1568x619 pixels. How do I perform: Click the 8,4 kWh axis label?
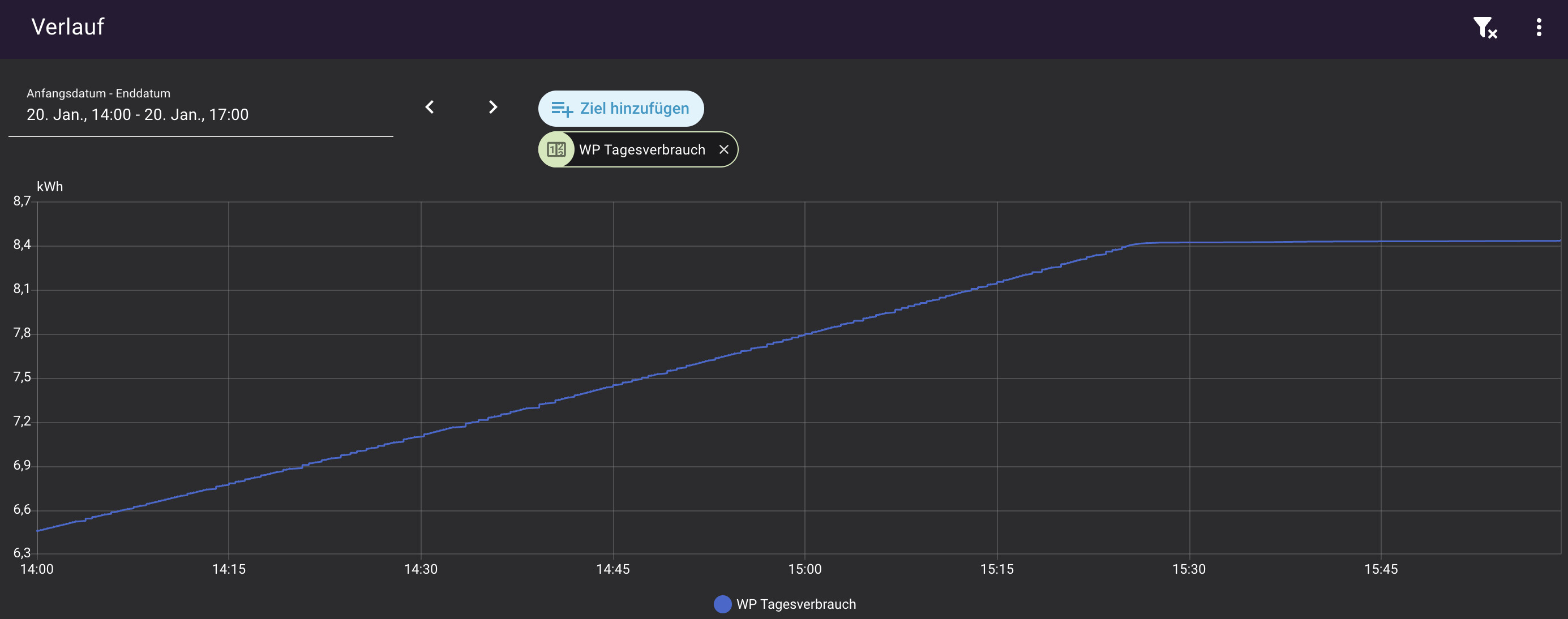[x=22, y=244]
